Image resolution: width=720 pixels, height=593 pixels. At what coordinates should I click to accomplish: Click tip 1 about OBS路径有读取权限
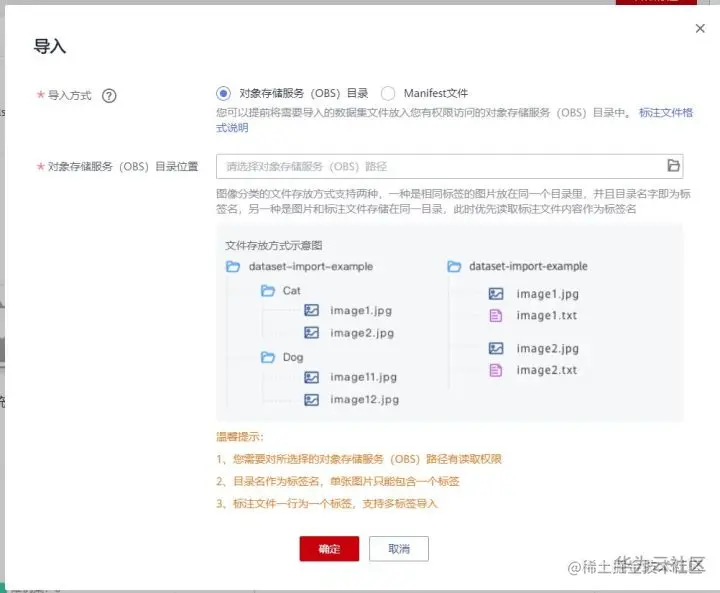click(x=359, y=459)
